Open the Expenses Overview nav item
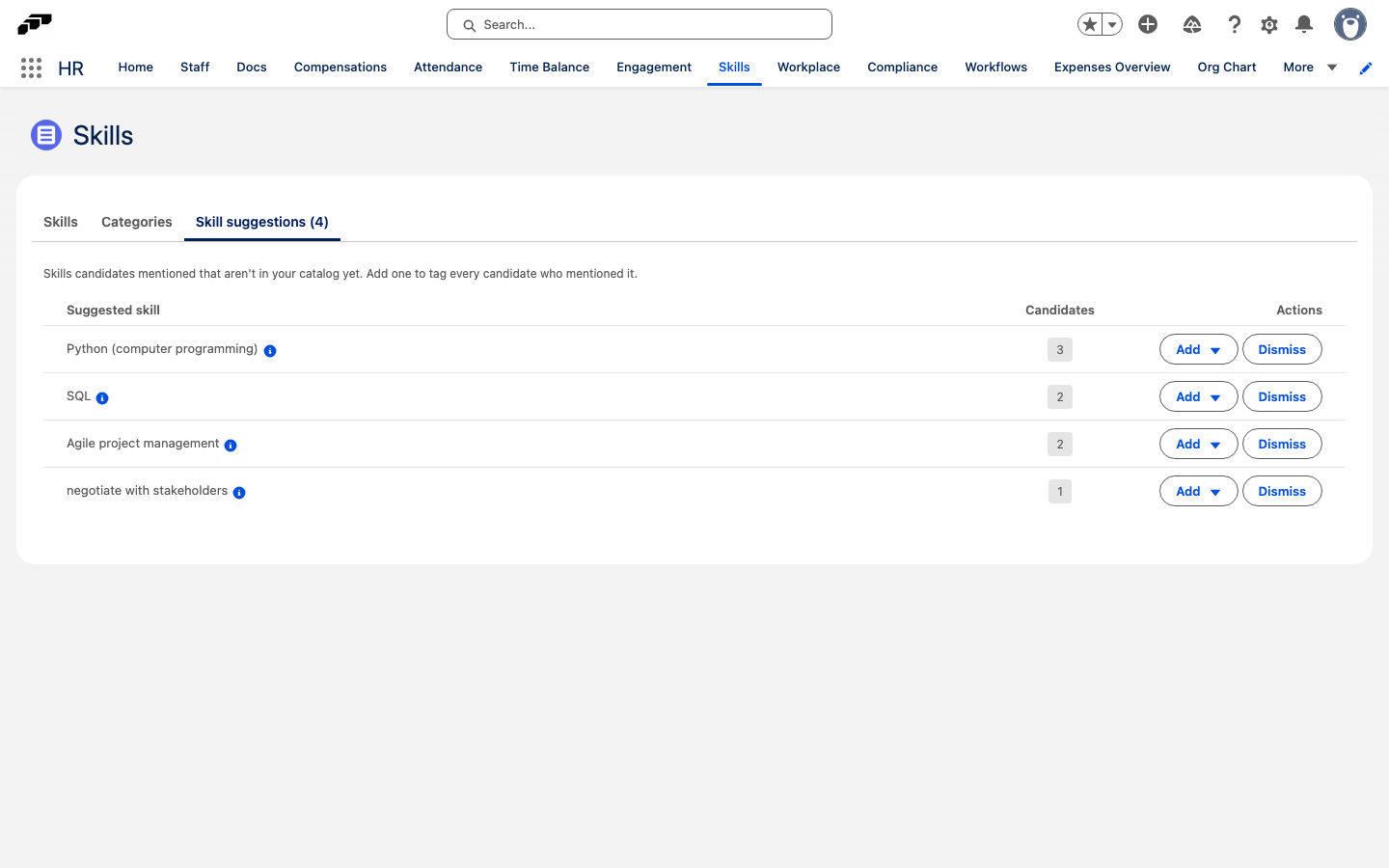Screen dimensions: 1389x868 tap(1112, 68)
